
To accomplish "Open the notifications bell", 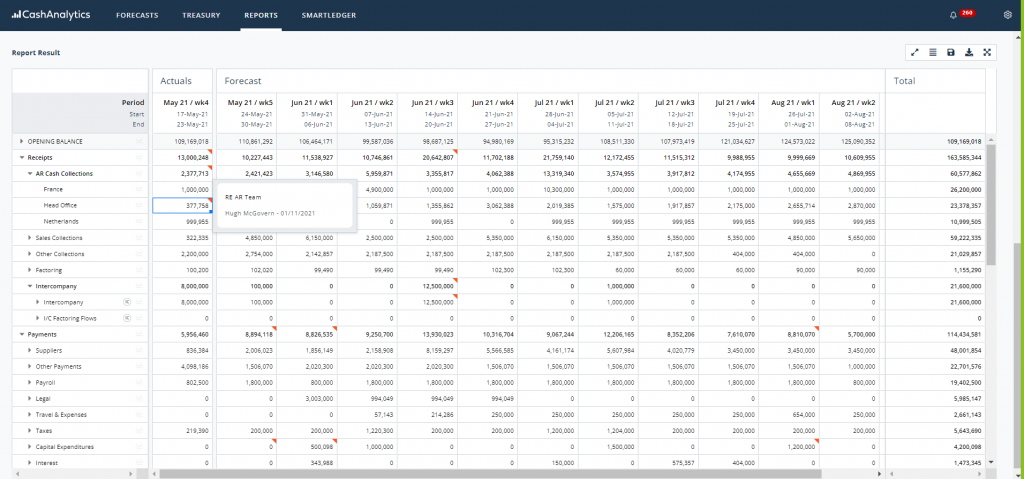I will (953, 15).
